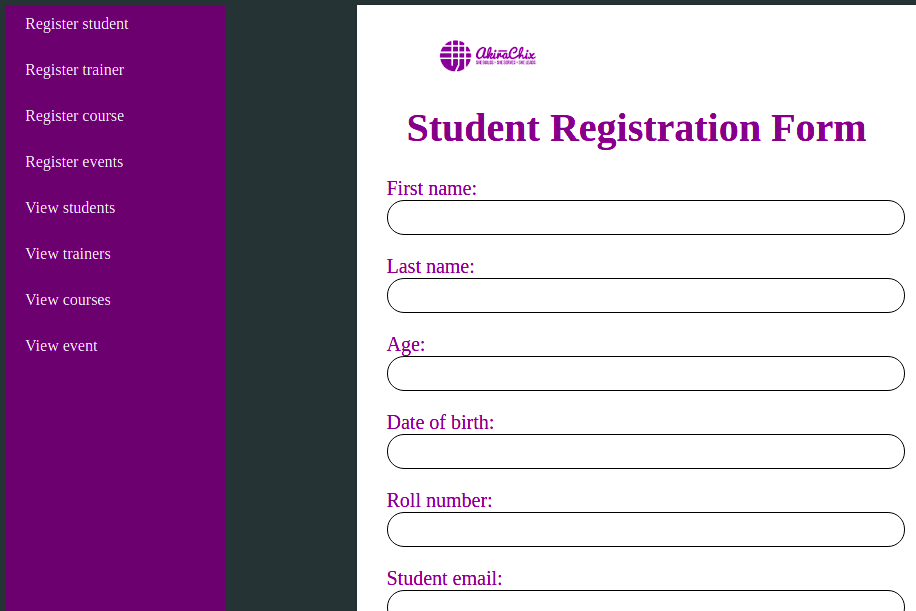Image resolution: width=916 pixels, height=611 pixels.
Task: Select the Age input box
Action: 645,374
